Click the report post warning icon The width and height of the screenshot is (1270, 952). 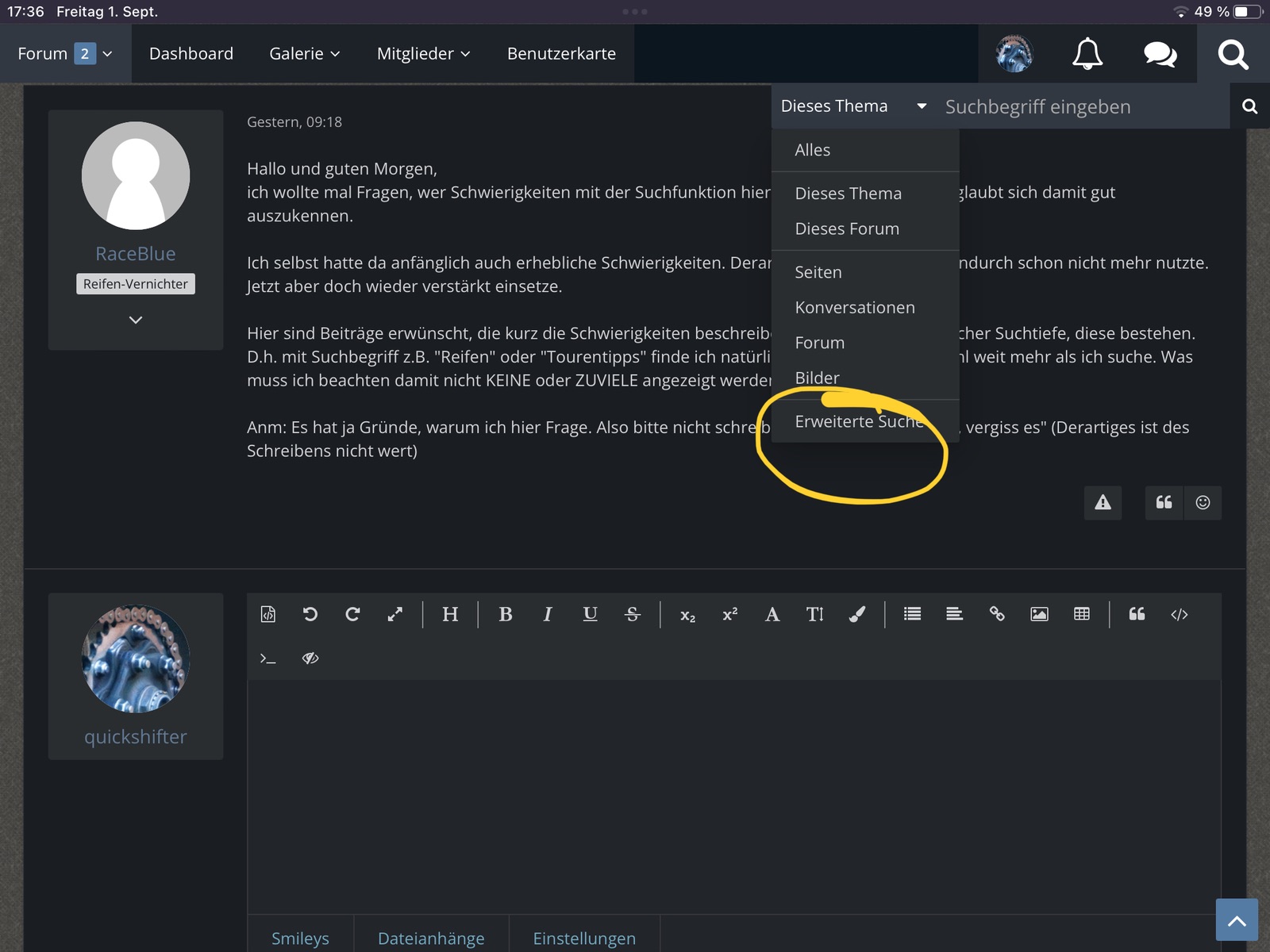1103,502
